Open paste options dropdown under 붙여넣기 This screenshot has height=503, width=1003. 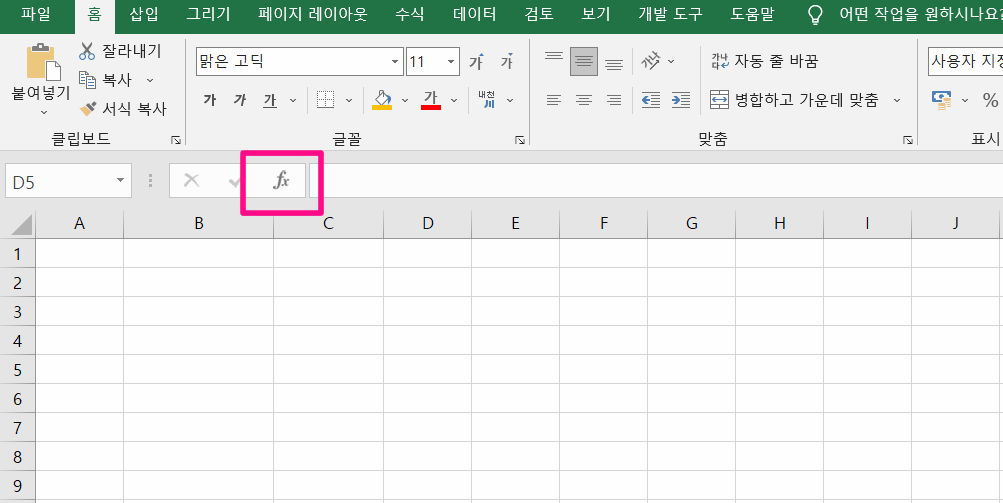point(44,113)
